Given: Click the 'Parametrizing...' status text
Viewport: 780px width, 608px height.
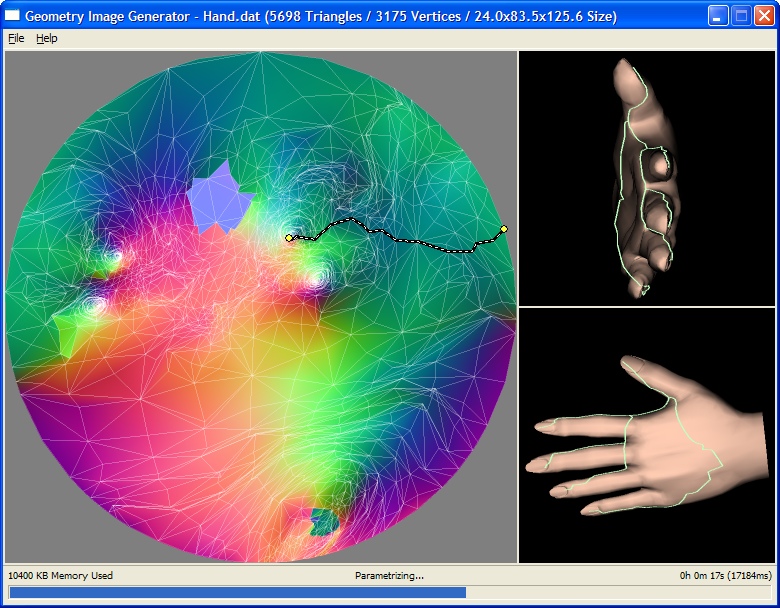Looking at the screenshot, I should [x=390, y=576].
